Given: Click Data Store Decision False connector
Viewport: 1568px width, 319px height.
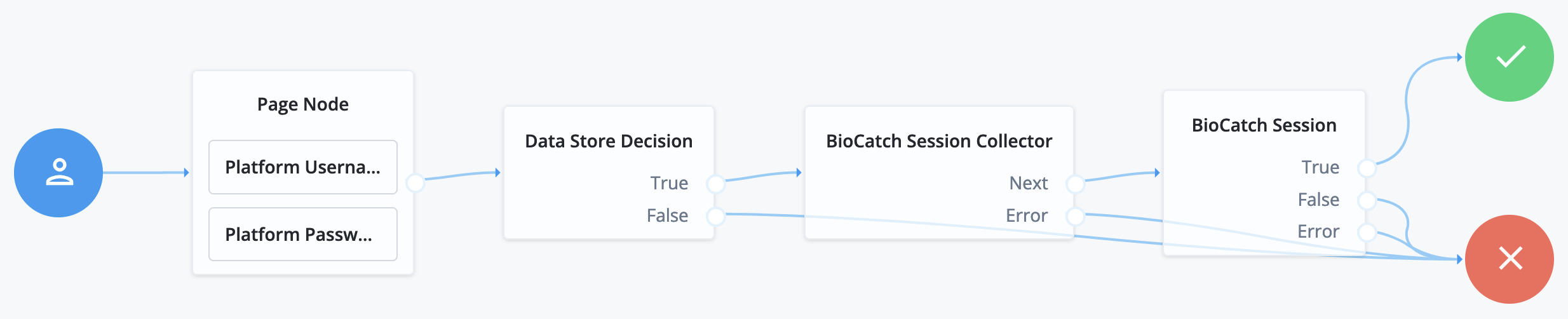Looking at the screenshot, I should tap(716, 216).
